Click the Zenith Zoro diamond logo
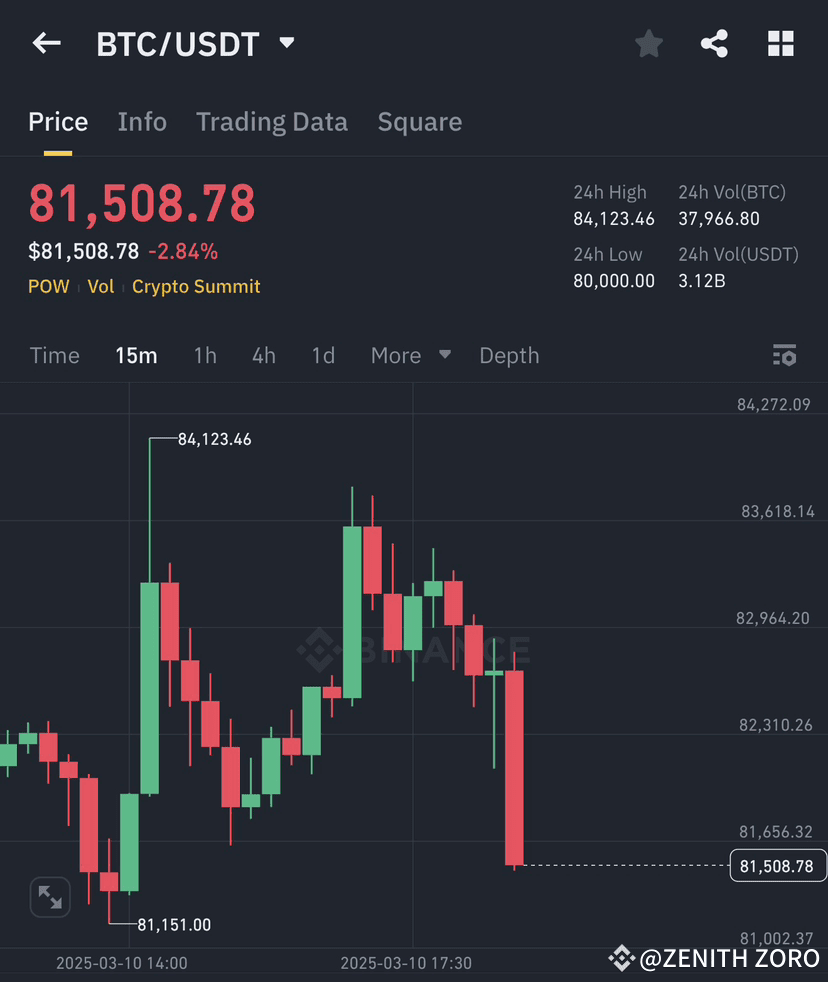The width and height of the screenshot is (828, 982). [x=622, y=958]
